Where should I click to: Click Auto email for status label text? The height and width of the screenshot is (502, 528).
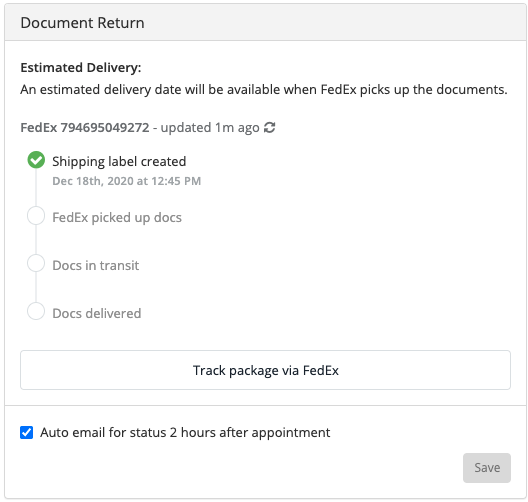[x=185, y=433]
